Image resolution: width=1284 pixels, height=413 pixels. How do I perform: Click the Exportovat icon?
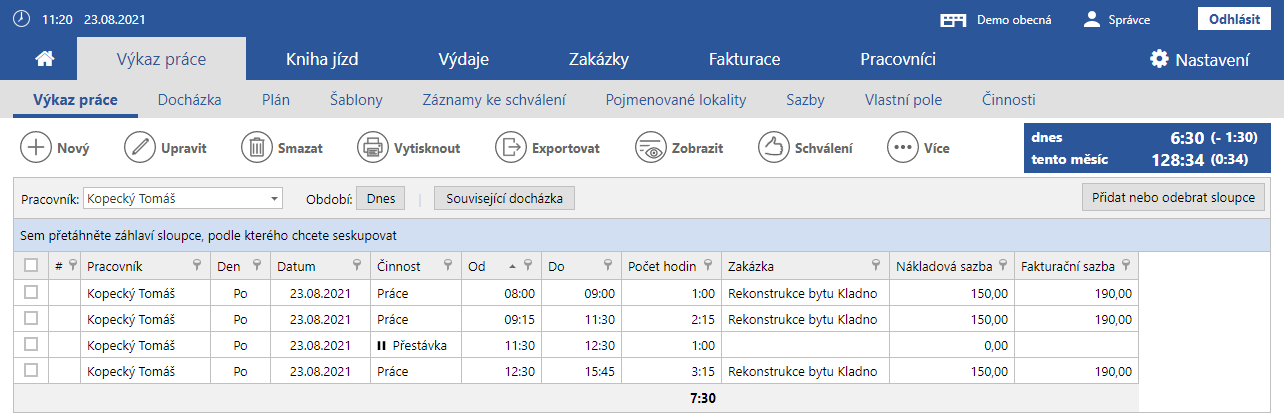tap(511, 148)
